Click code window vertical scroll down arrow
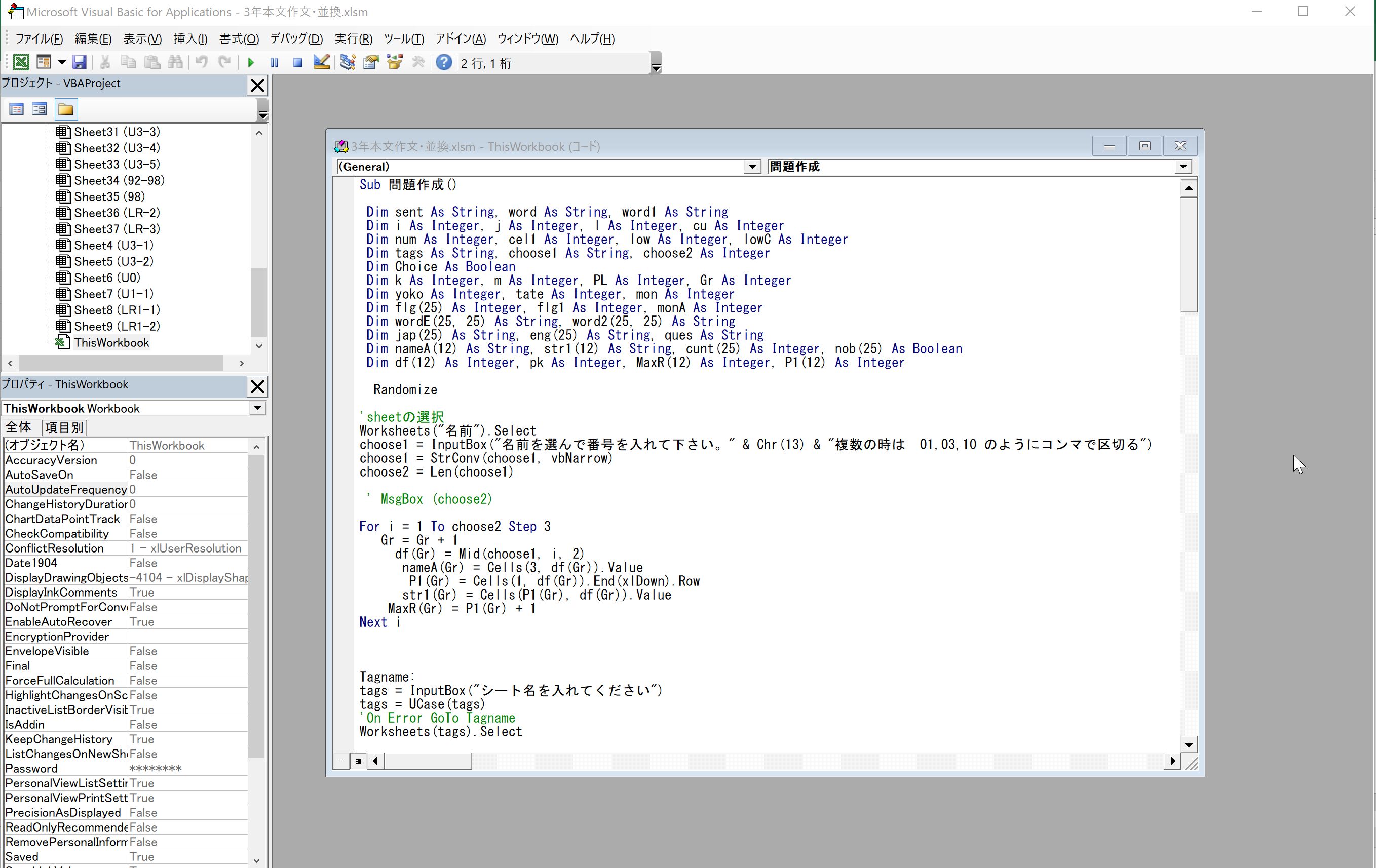The height and width of the screenshot is (868, 1376). coord(1189,744)
